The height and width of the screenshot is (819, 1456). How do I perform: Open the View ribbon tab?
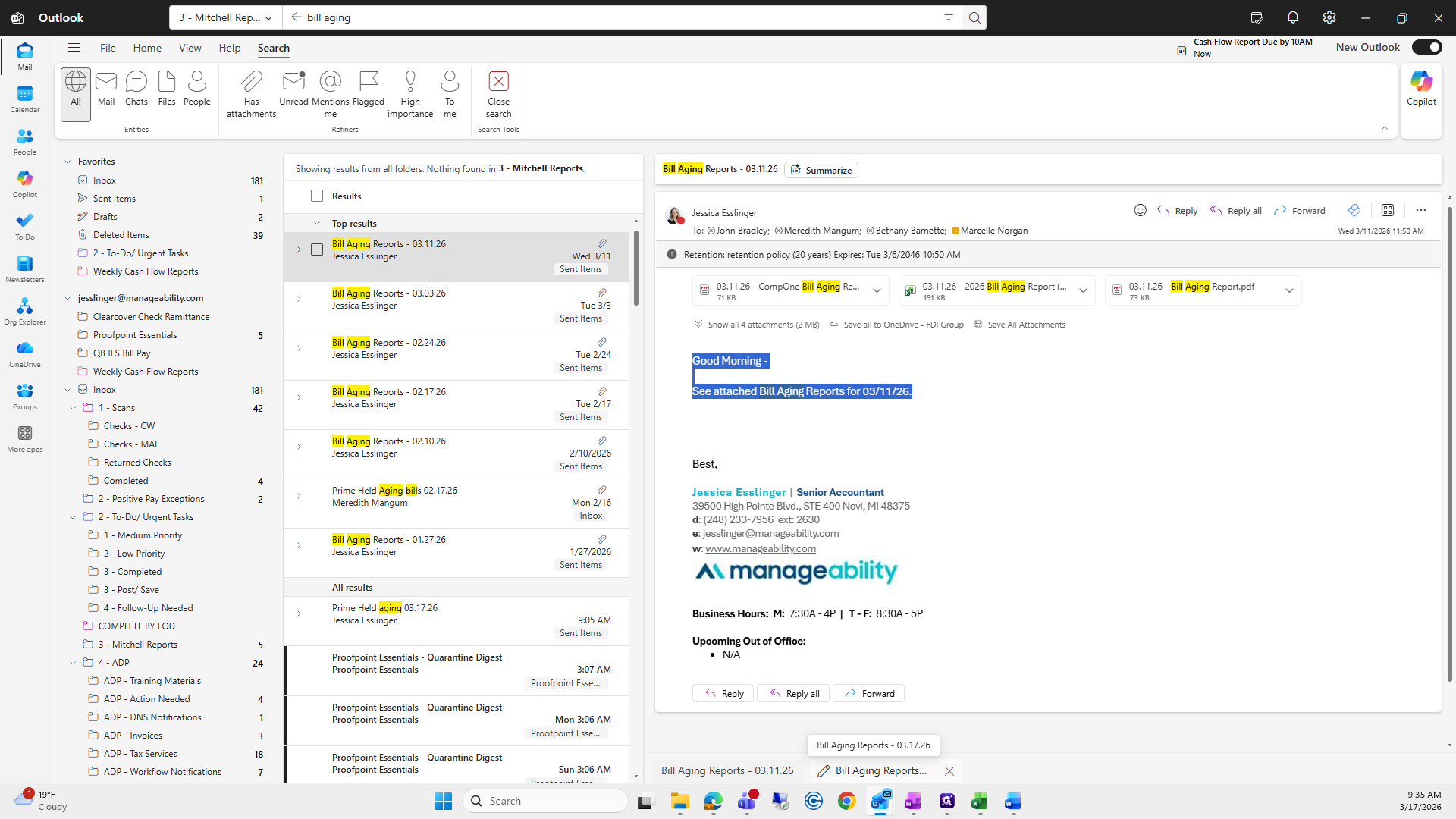(190, 48)
